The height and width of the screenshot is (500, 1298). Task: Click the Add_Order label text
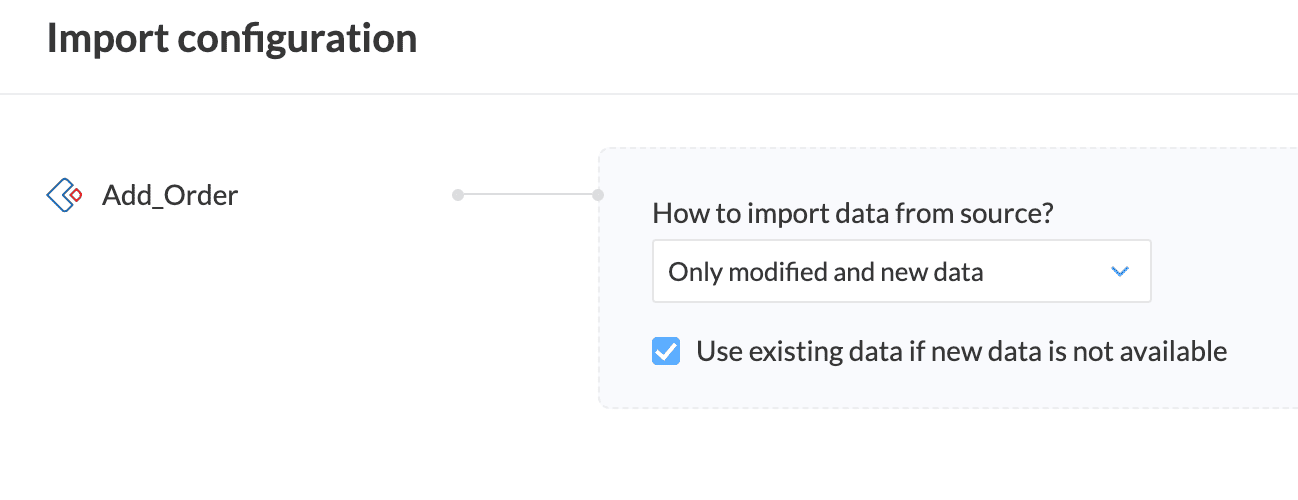pyautogui.click(x=170, y=195)
